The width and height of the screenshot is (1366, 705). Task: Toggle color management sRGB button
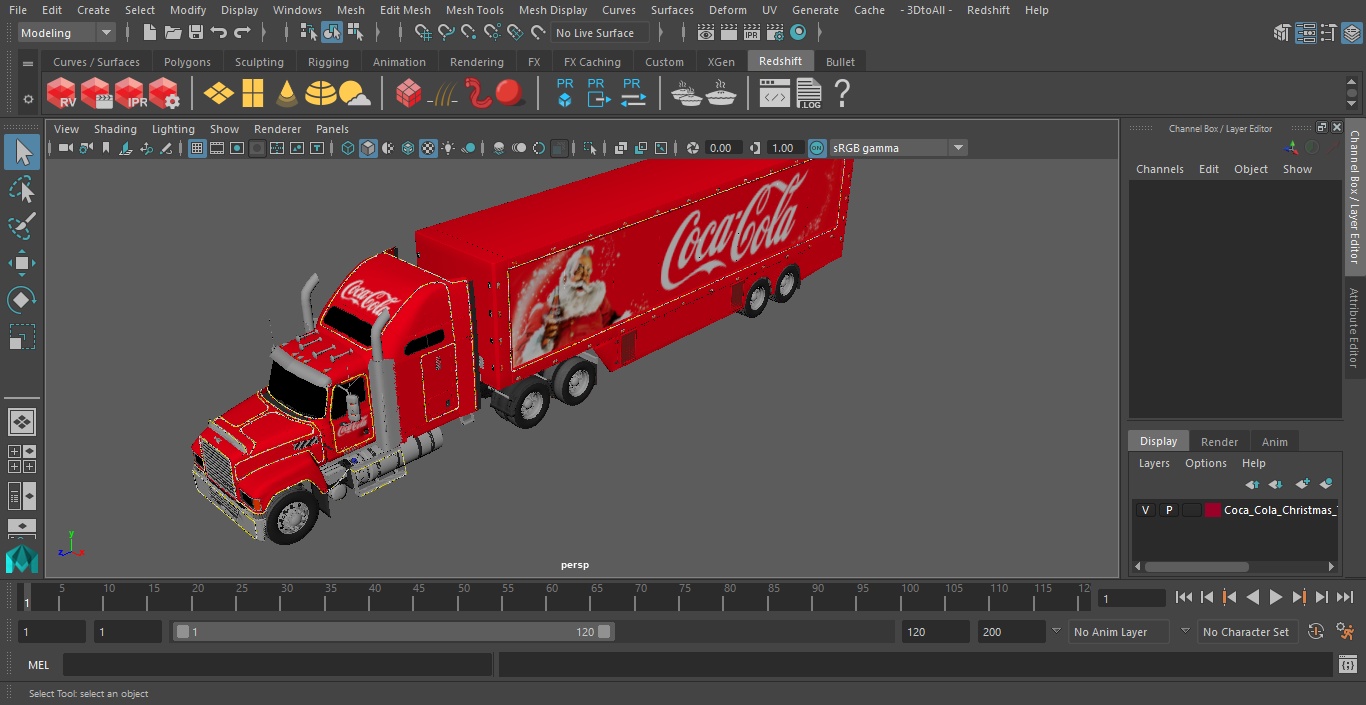click(x=817, y=148)
